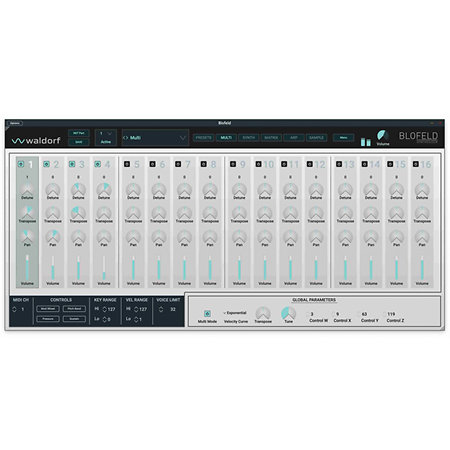Click the Transpose knob of part 5
Viewport: 450px width, 450px height.
[133, 212]
